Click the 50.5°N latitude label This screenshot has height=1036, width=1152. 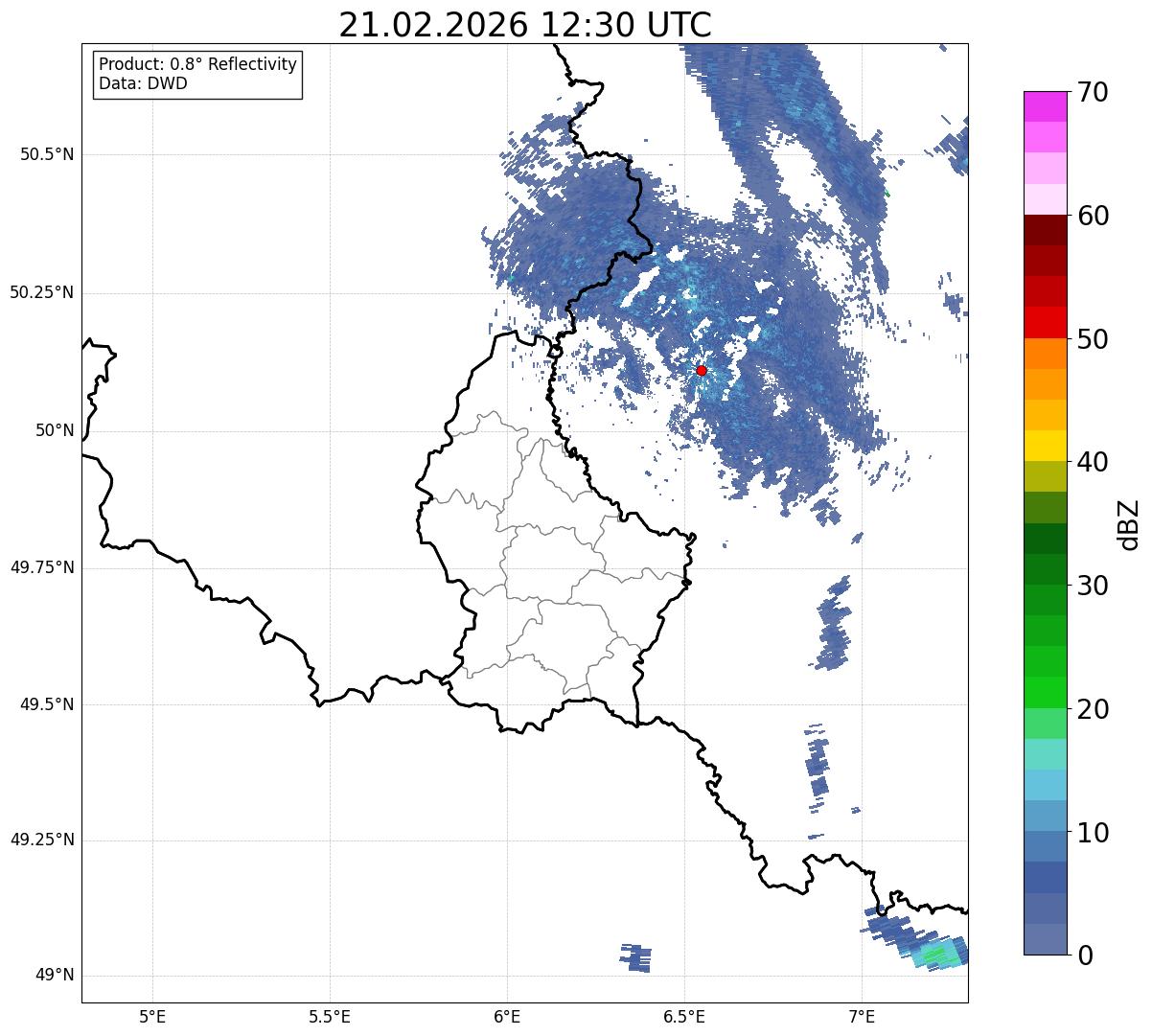click(47, 154)
